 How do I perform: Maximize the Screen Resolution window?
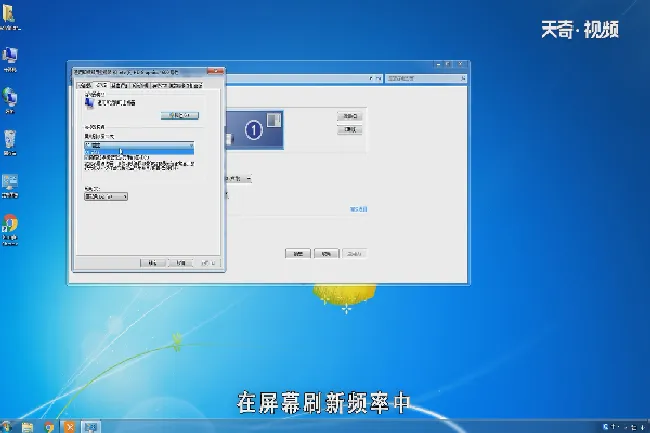pos(448,64)
